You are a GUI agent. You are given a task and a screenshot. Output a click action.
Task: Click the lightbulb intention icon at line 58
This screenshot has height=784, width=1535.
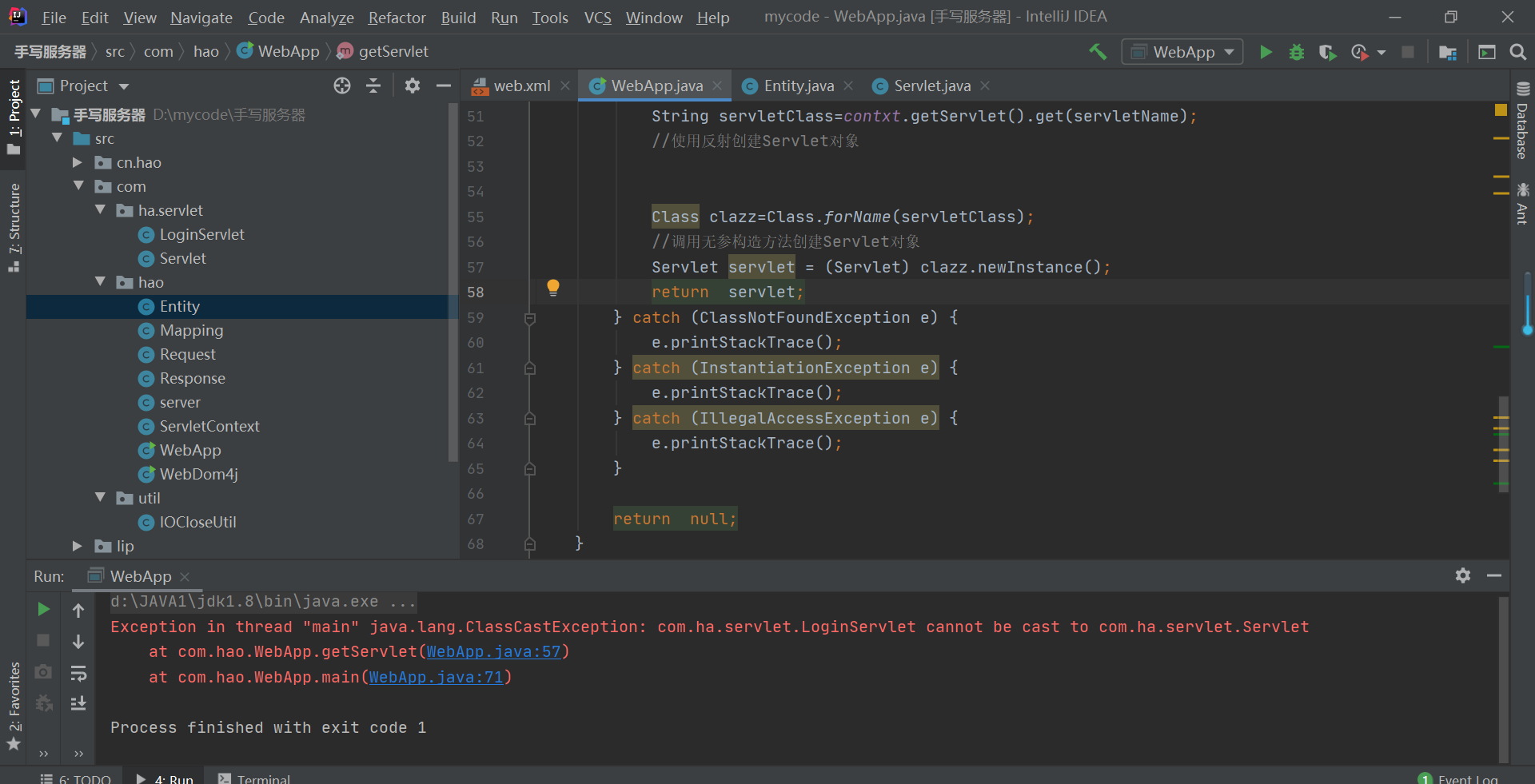pos(552,288)
